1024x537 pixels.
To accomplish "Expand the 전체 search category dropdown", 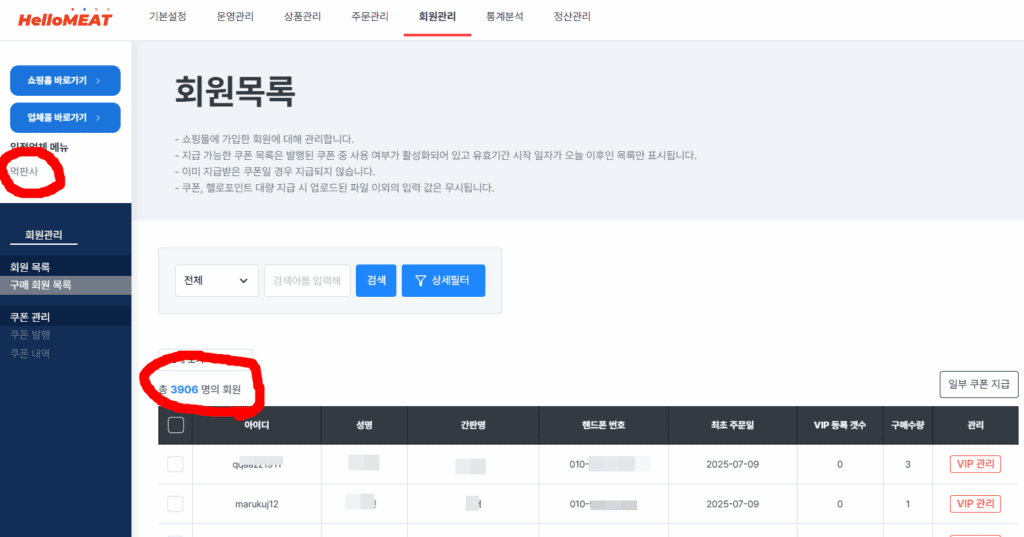I will 217,280.
